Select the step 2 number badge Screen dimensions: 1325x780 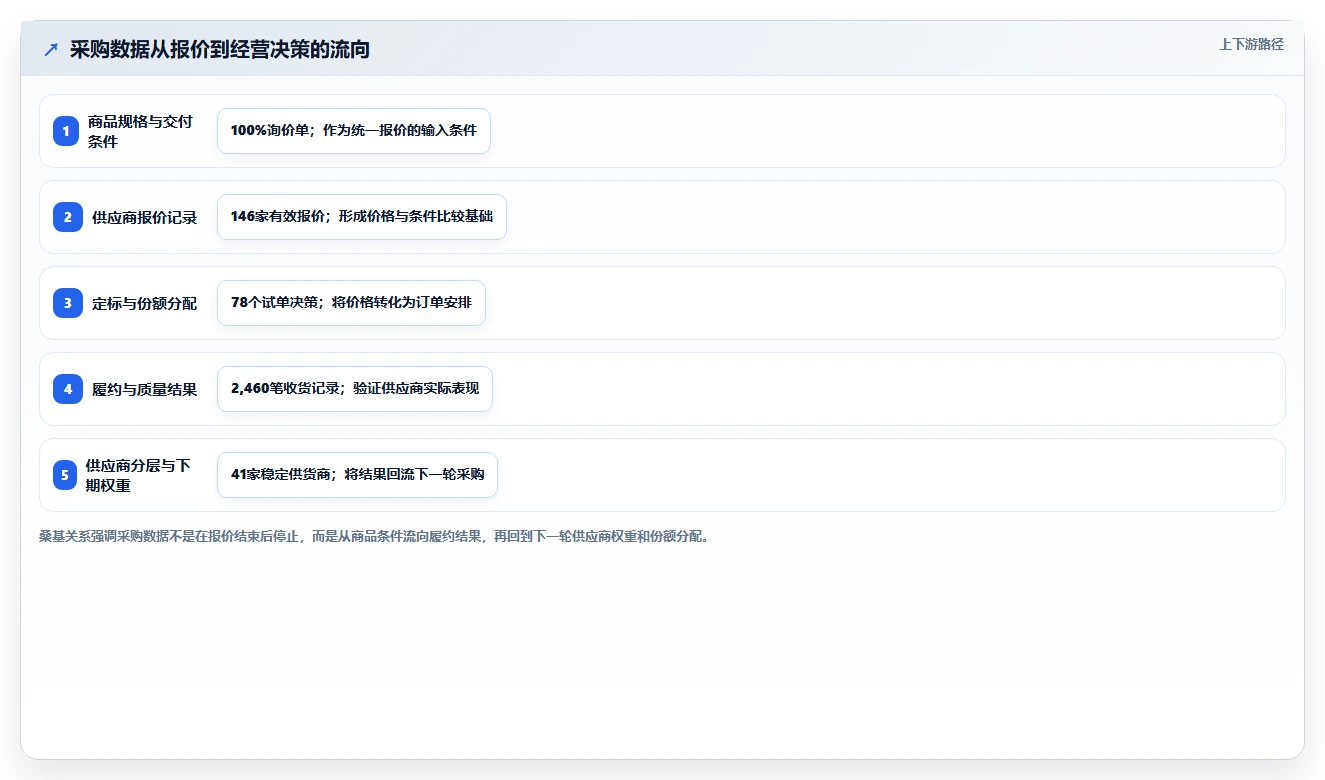pyautogui.click(x=68, y=217)
